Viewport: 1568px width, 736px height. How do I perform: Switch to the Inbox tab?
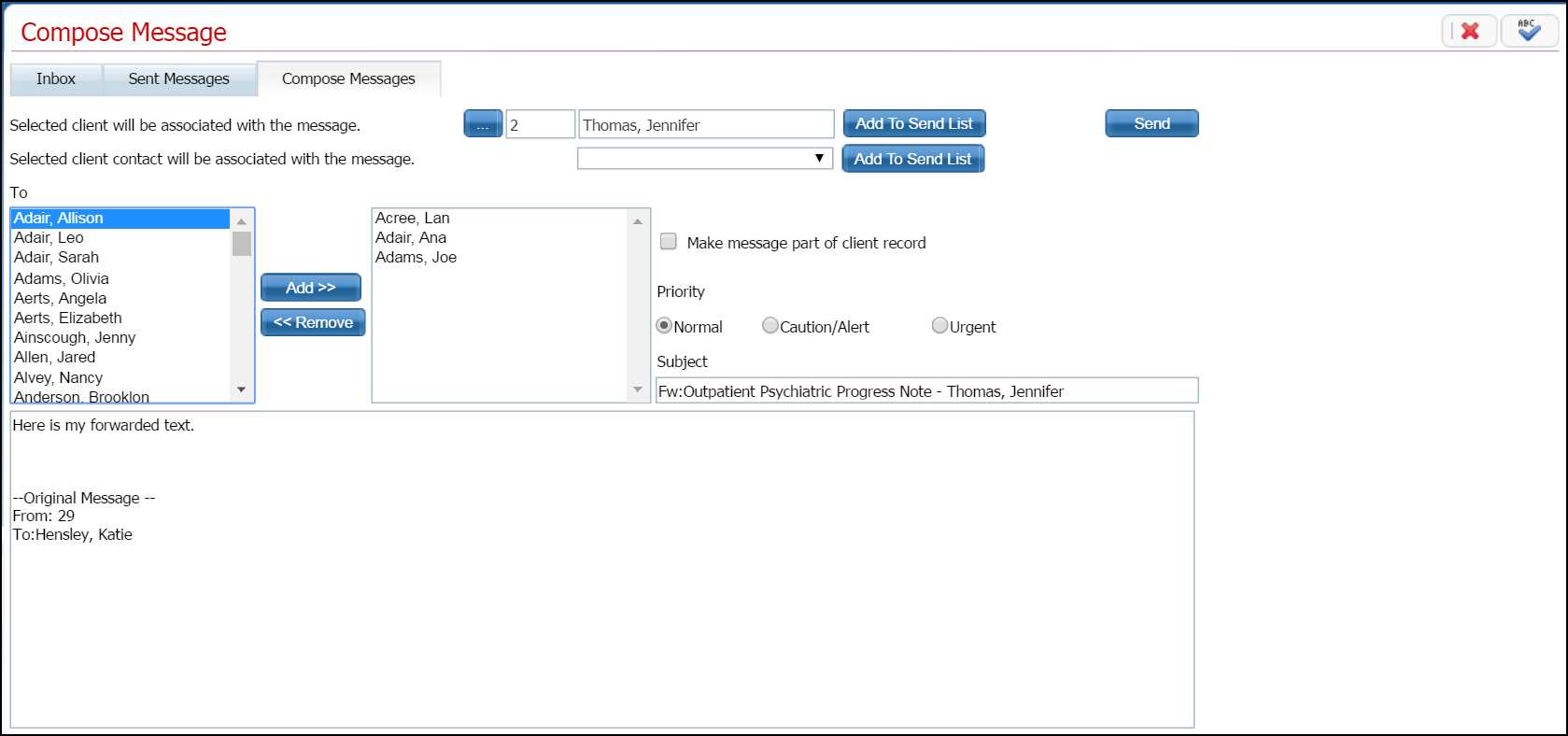pos(56,79)
